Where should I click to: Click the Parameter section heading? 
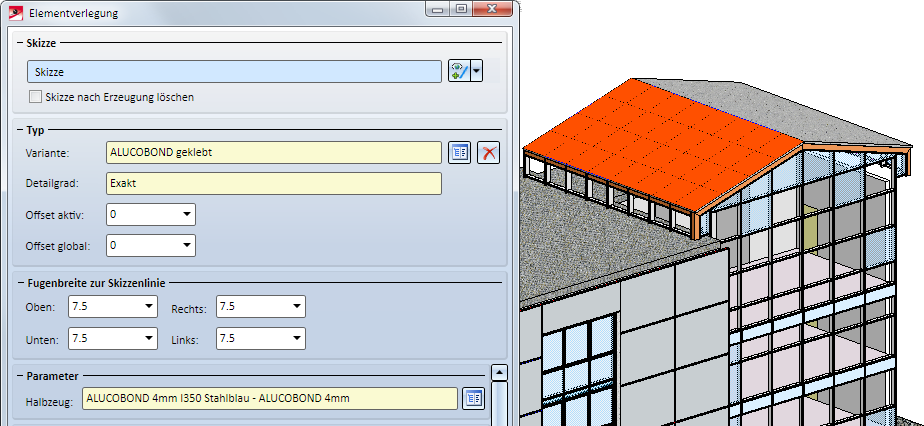pyautogui.click(x=52, y=376)
